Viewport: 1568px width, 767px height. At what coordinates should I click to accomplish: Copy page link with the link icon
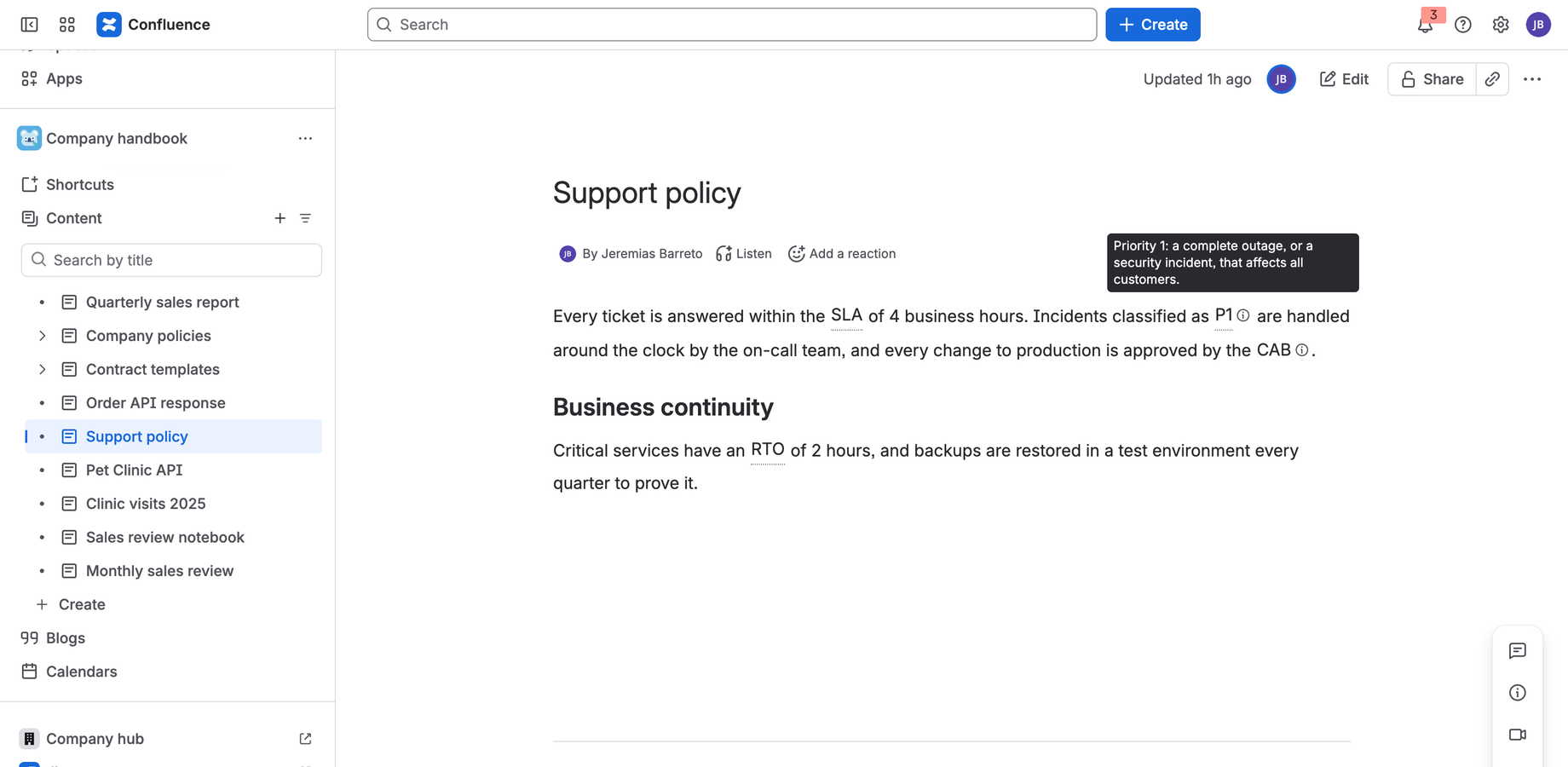1492,79
